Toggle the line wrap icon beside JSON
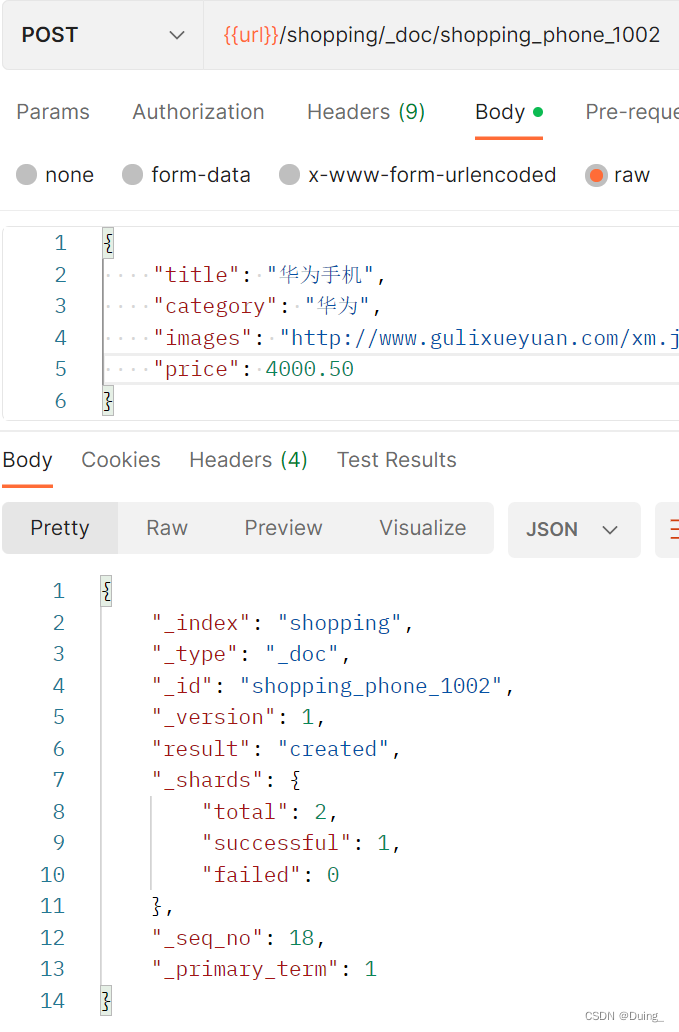The width and height of the screenshot is (679, 1032). 669,529
